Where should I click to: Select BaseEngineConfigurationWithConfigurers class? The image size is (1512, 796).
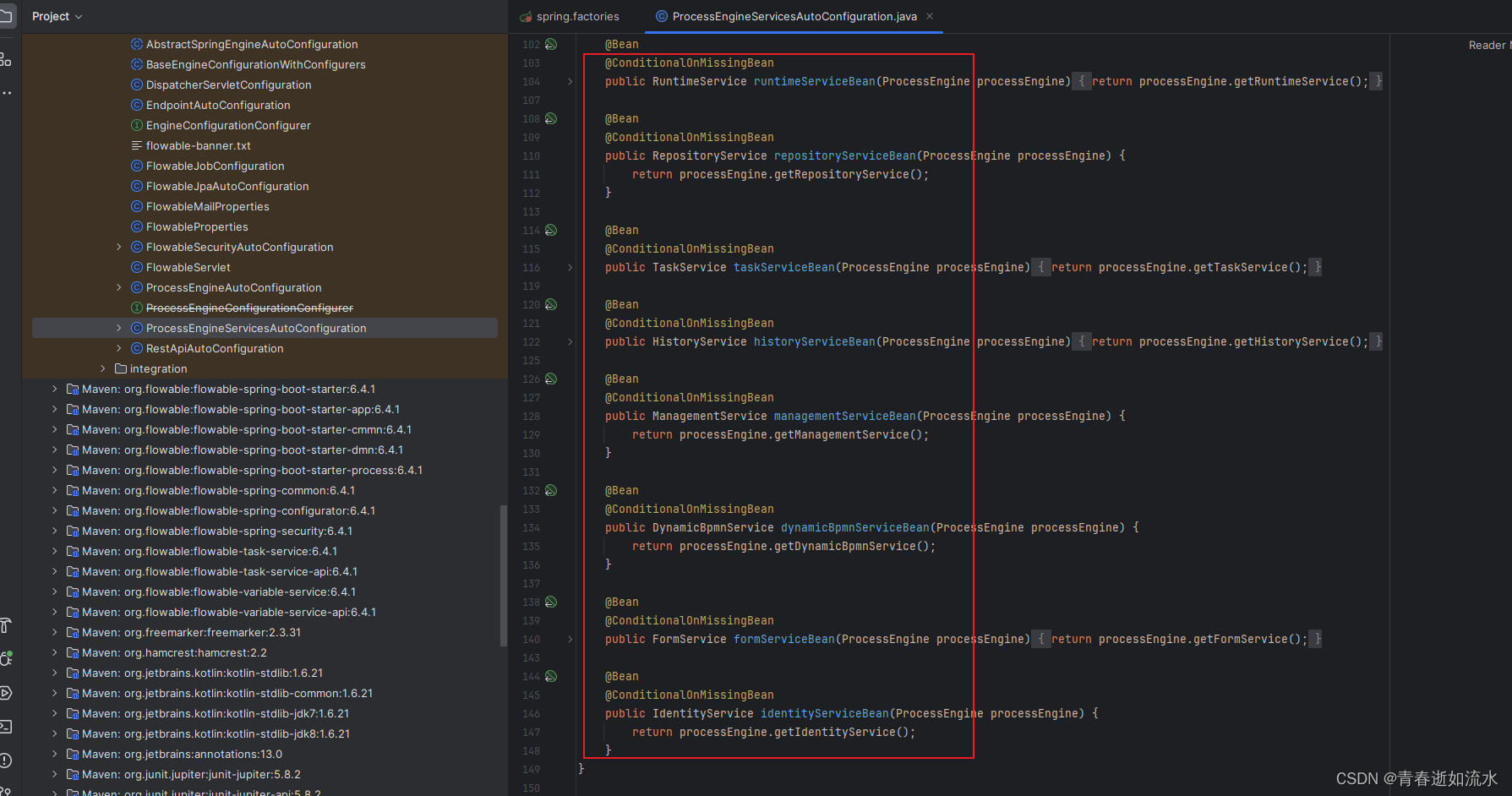[255, 64]
